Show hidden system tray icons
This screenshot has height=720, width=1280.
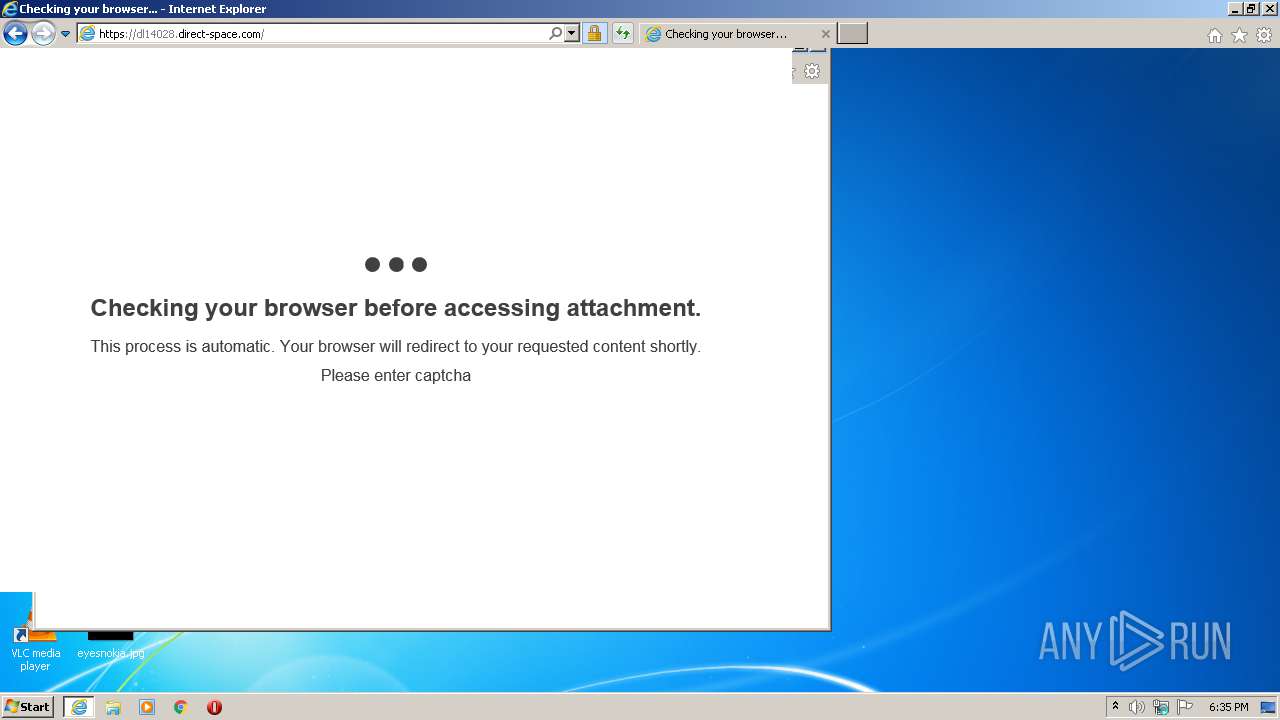tap(1115, 707)
